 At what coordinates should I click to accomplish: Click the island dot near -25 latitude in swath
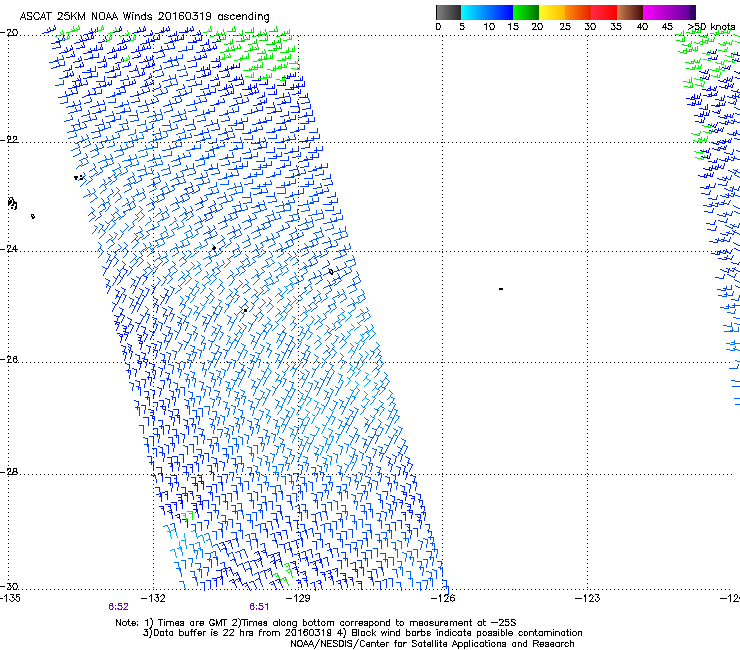(245, 310)
